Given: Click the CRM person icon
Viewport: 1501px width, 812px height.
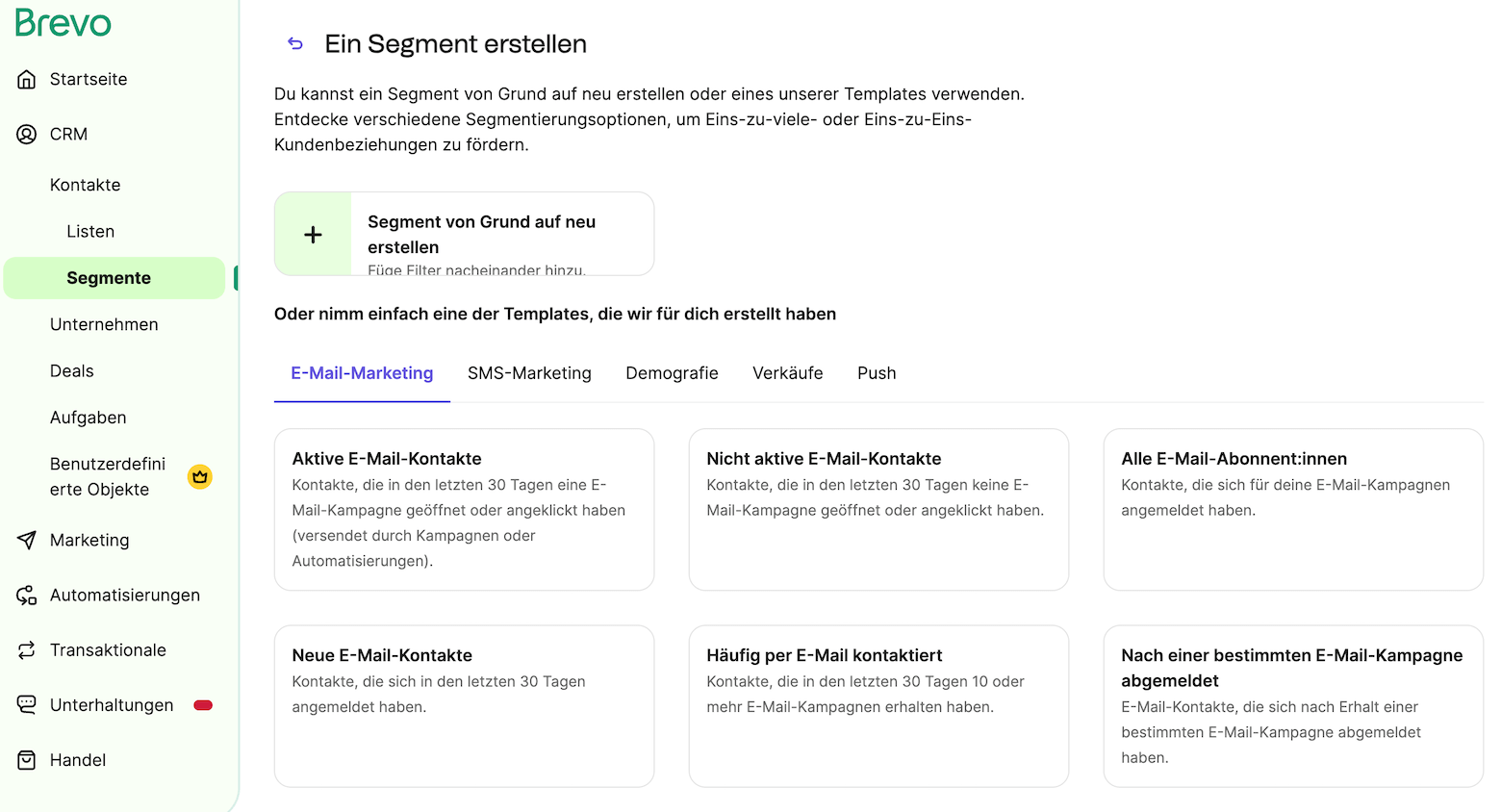Looking at the screenshot, I should (27, 134).
